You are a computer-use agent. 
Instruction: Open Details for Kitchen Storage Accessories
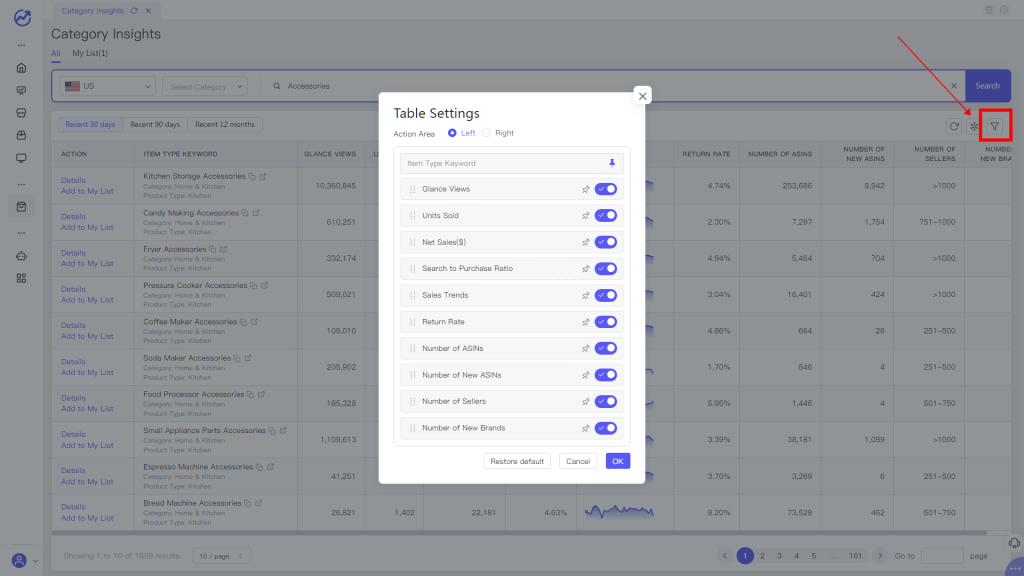pyautogui.click(x=73, y=180)
